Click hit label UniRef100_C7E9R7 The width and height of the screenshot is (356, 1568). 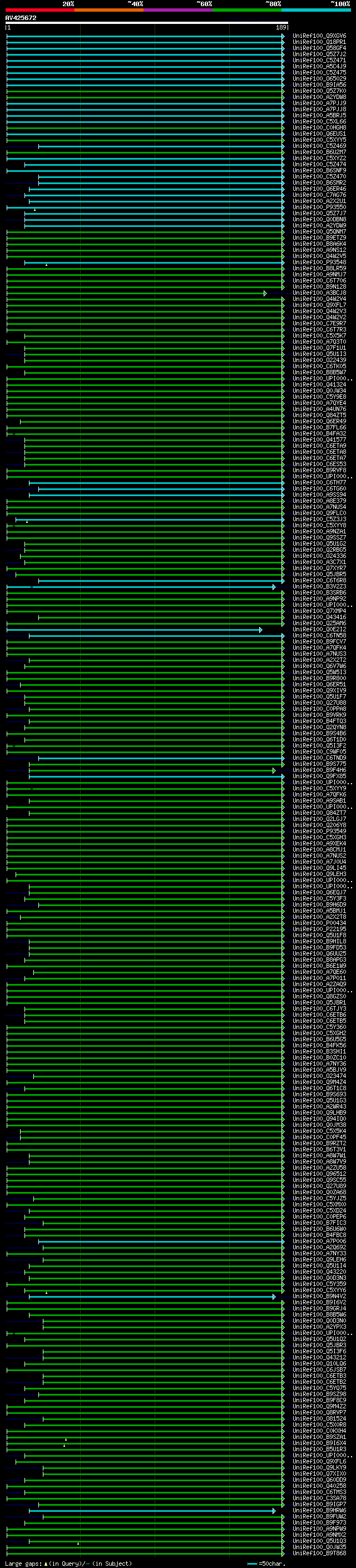pos(319,323)
